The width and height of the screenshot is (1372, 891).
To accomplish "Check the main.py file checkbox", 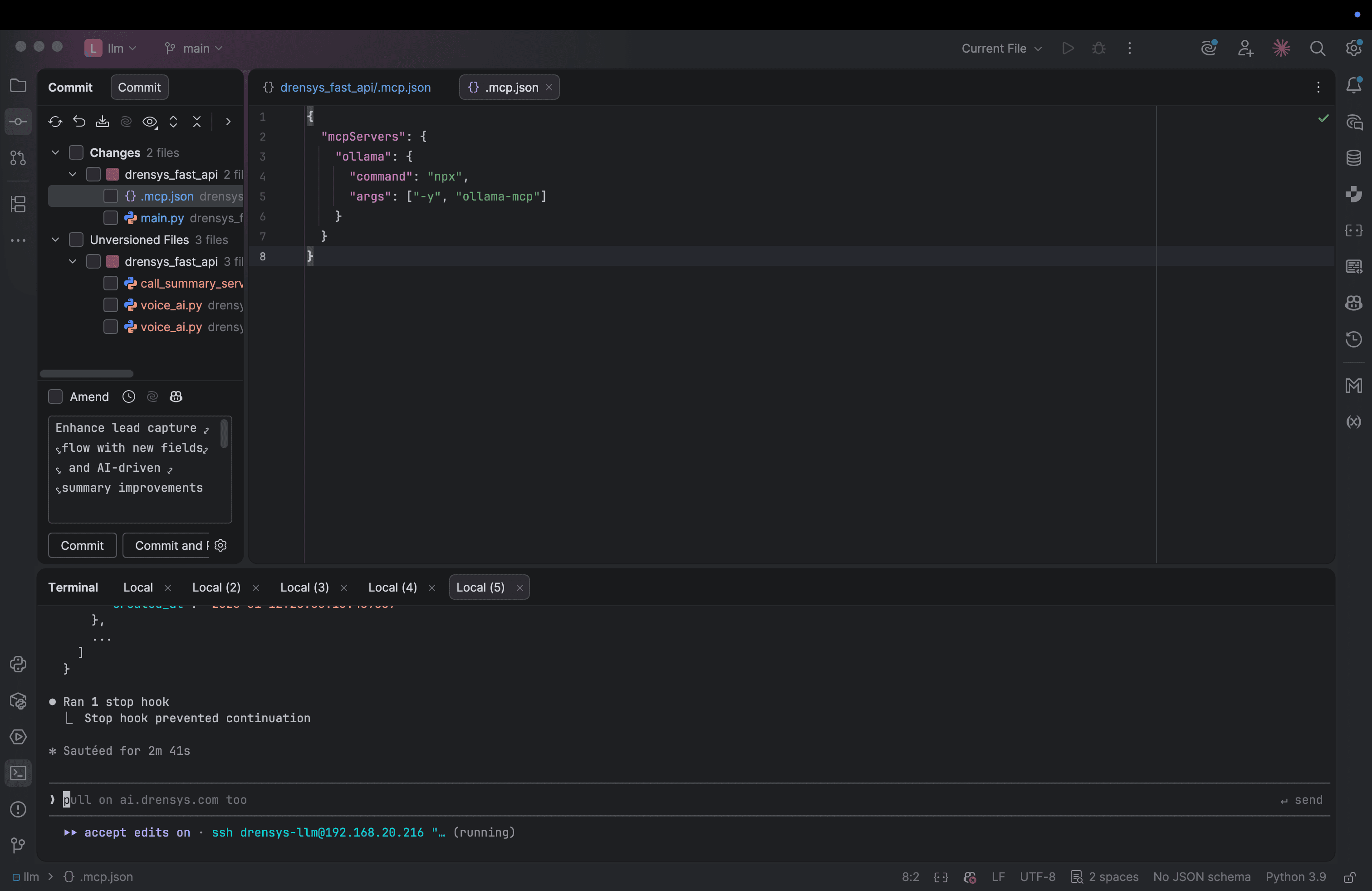I will click(x=111, y=218).
